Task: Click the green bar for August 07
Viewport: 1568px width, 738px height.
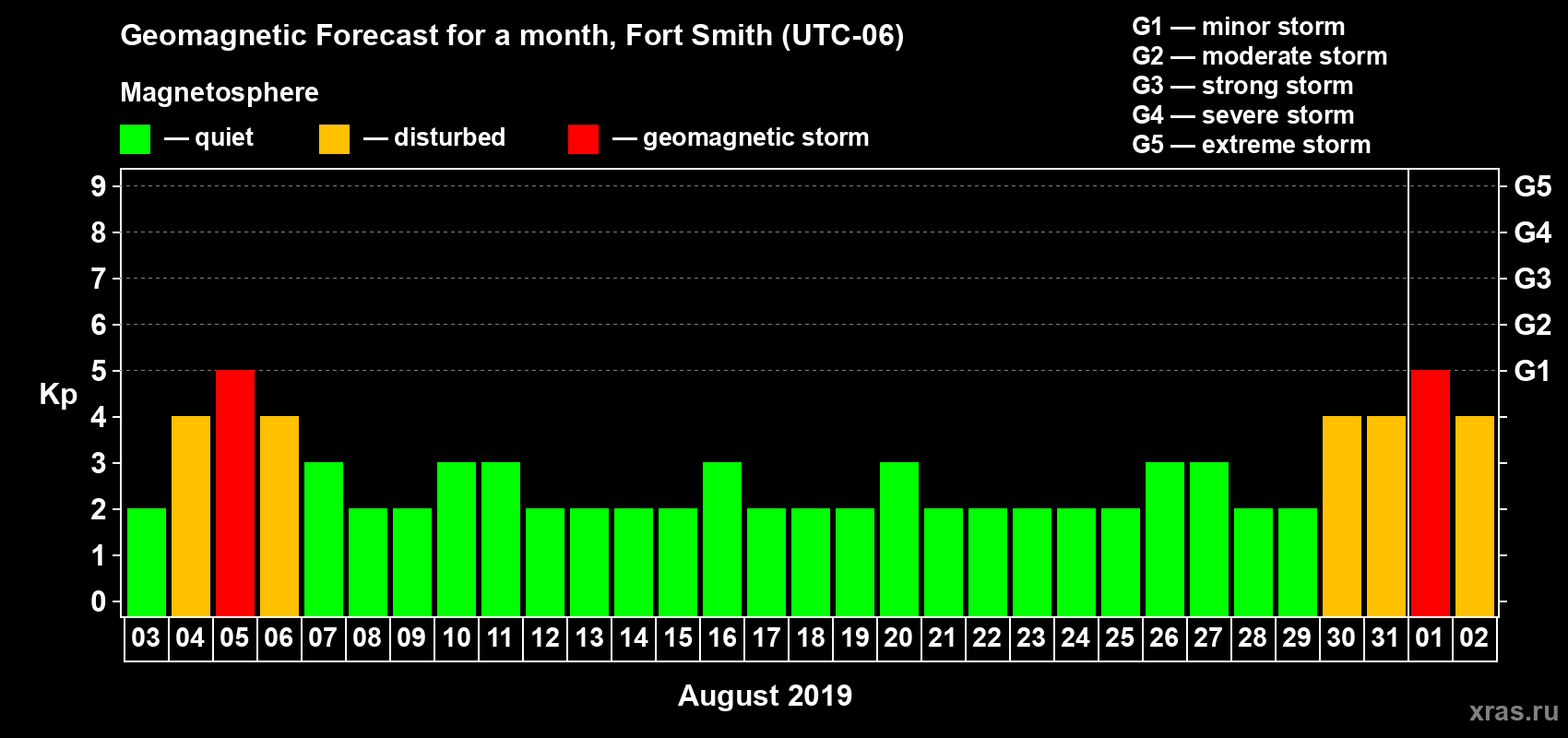Action: 324,540
